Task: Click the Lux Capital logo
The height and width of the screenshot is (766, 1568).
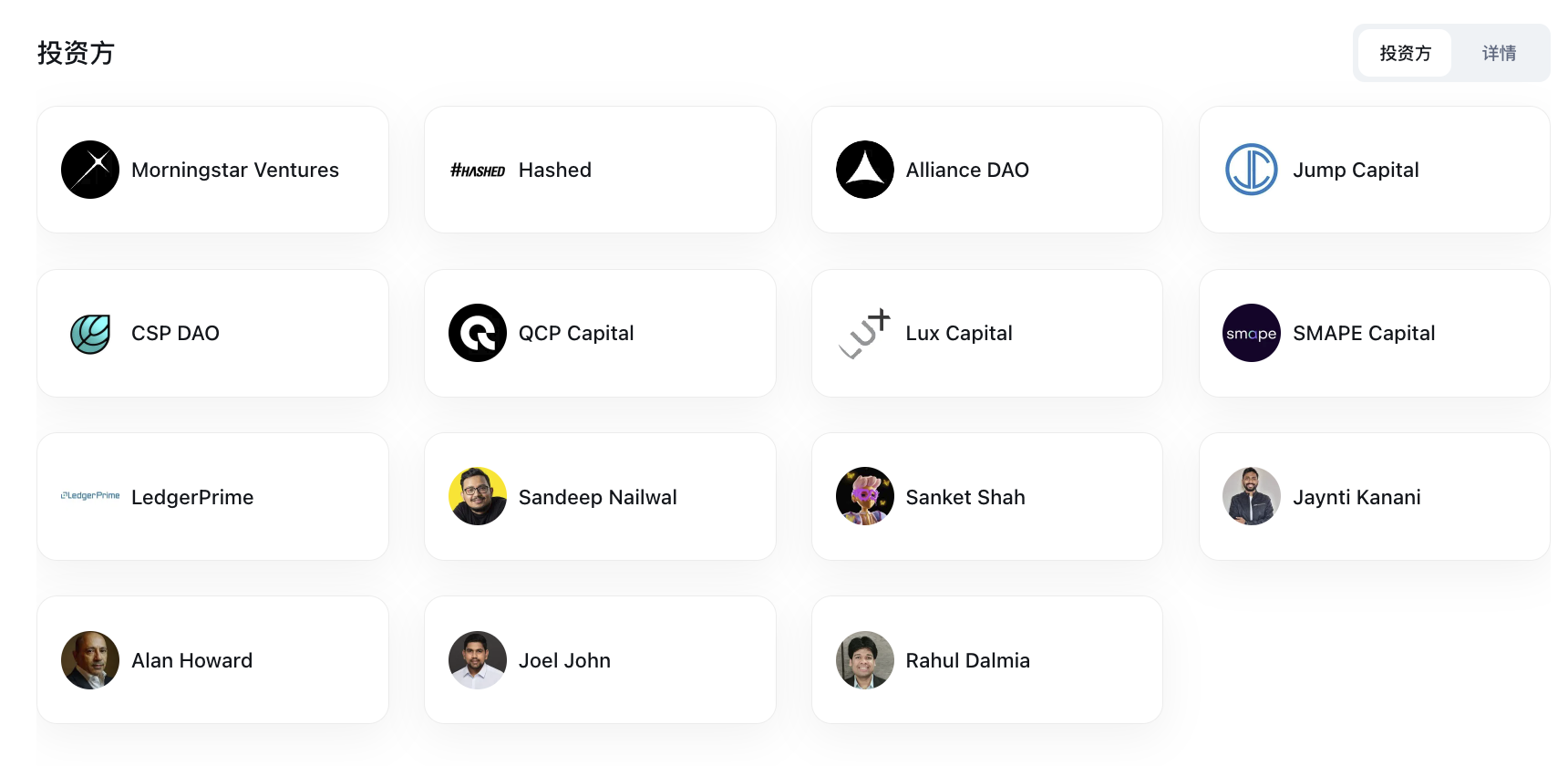Action: 865,333
